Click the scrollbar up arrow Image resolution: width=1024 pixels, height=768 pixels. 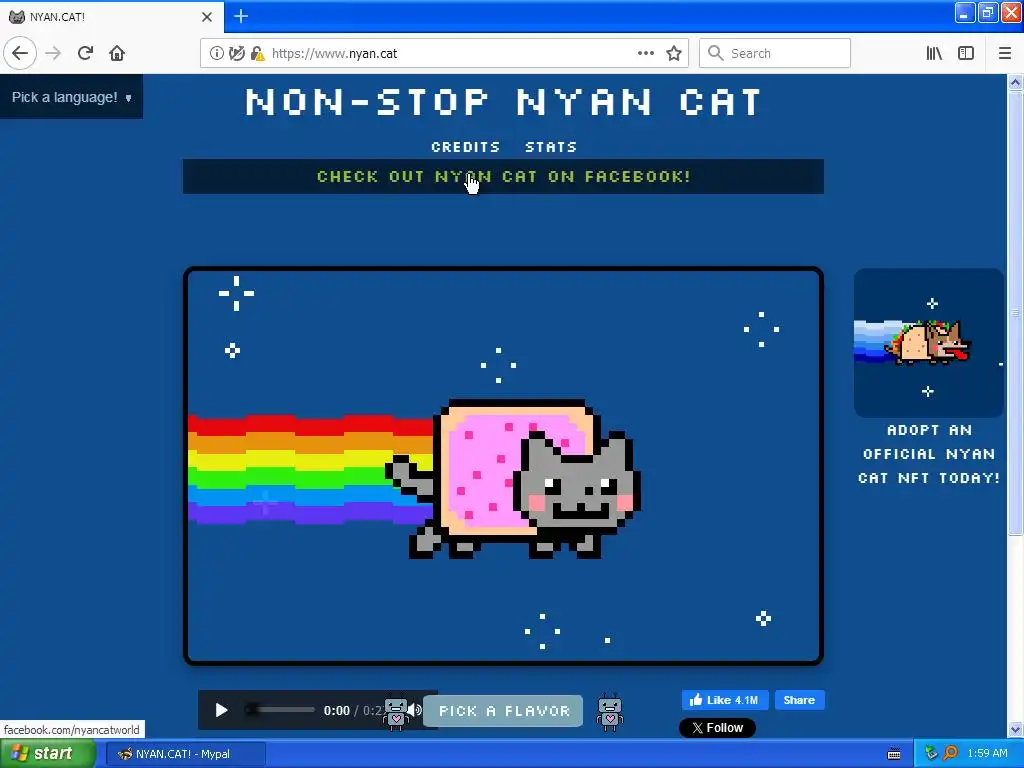[1016, 82]
